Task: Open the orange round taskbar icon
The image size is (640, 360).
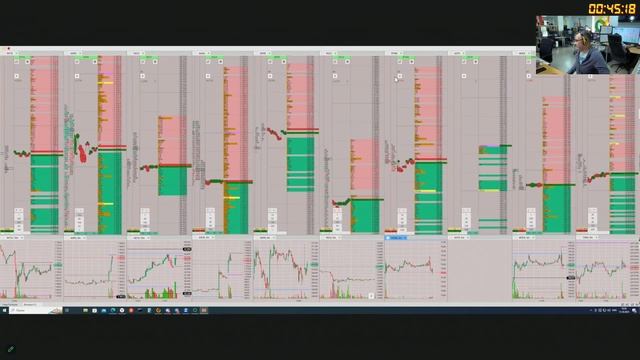Action: click(x=158, y=311)
